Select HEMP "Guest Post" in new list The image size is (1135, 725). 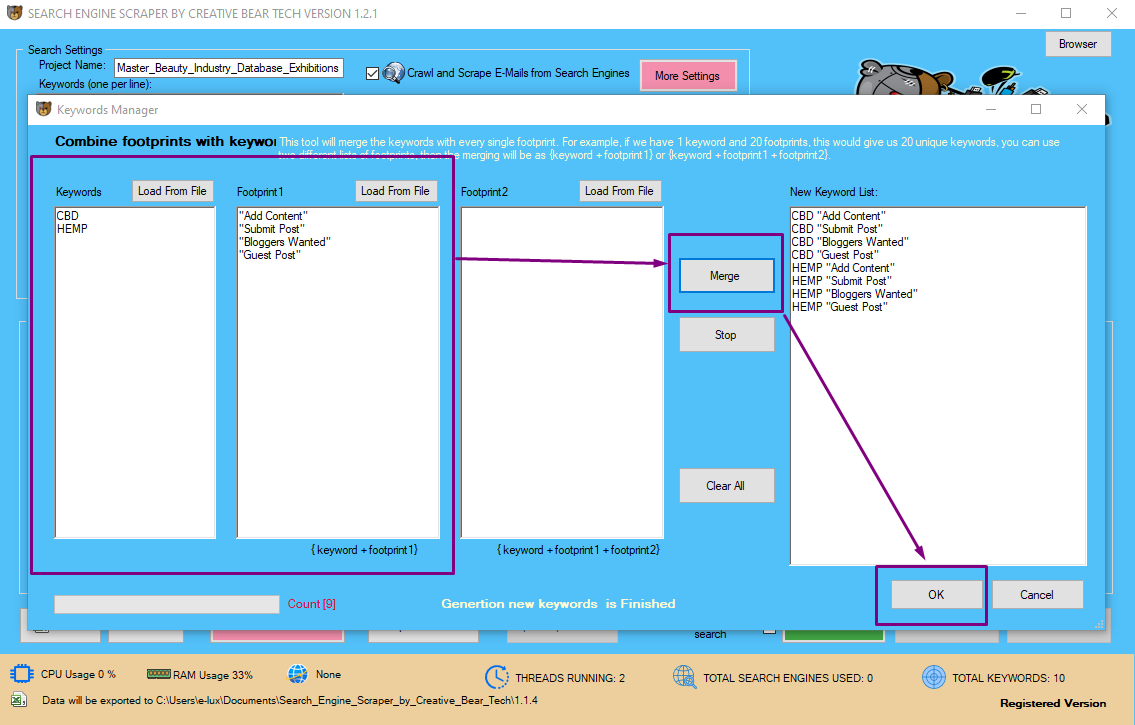[x=840, y=307]
